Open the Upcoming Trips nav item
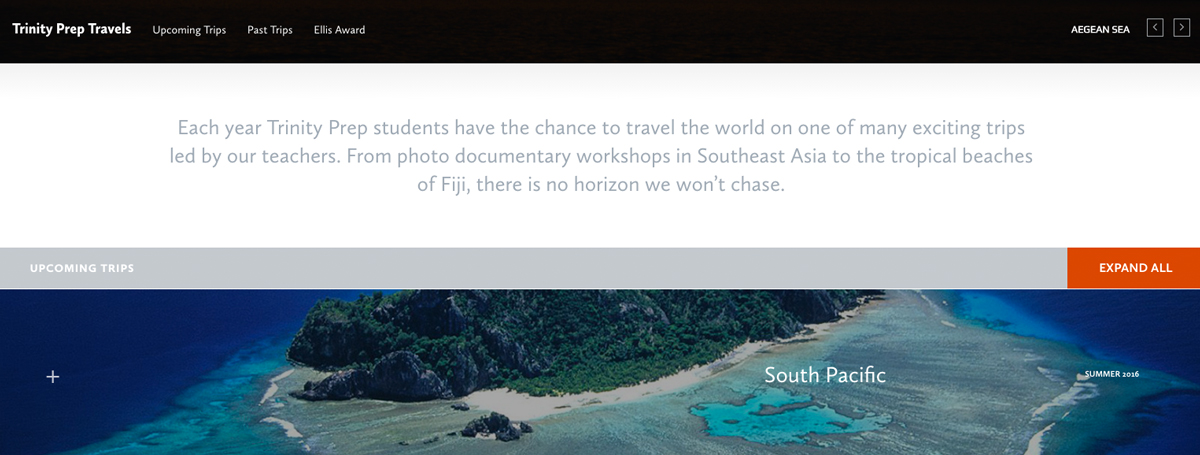 pos(189,30)
